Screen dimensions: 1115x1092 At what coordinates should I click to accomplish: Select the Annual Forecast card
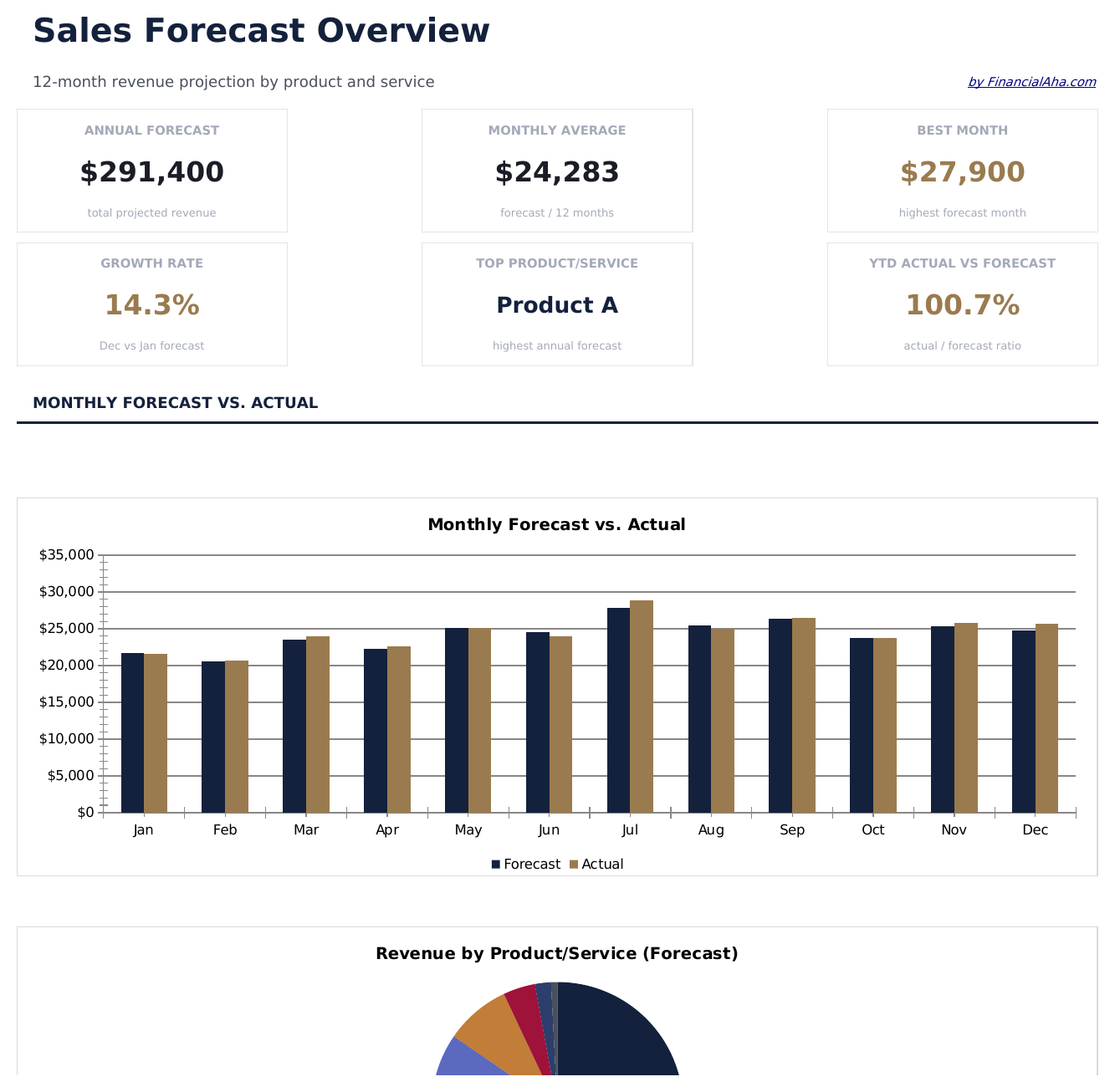click(x=151, y=170)
